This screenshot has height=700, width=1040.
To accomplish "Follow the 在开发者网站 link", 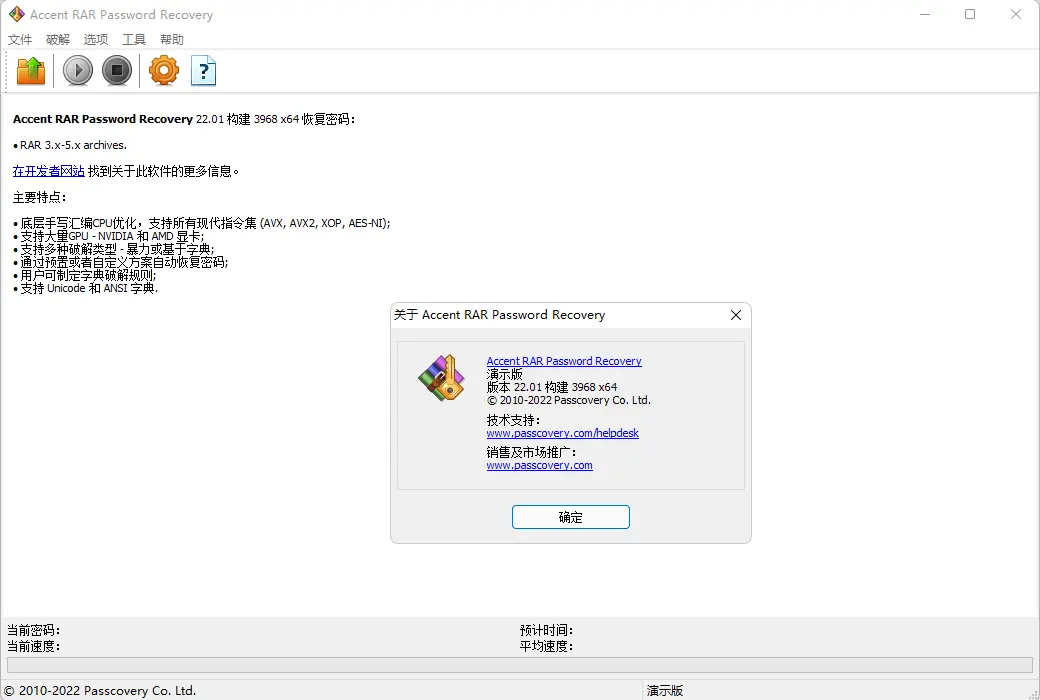I will [48, 171].
